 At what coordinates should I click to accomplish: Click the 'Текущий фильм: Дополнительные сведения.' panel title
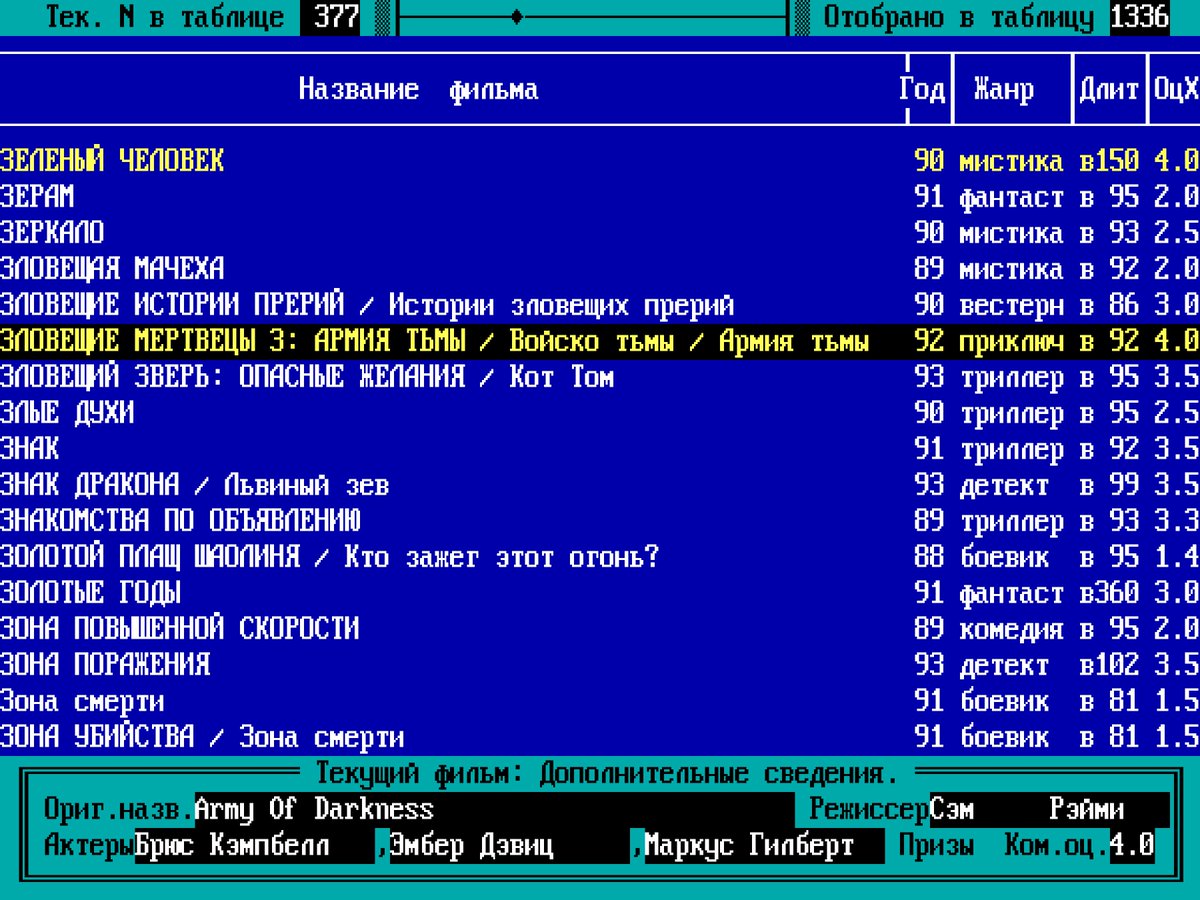tap(607, 773)
